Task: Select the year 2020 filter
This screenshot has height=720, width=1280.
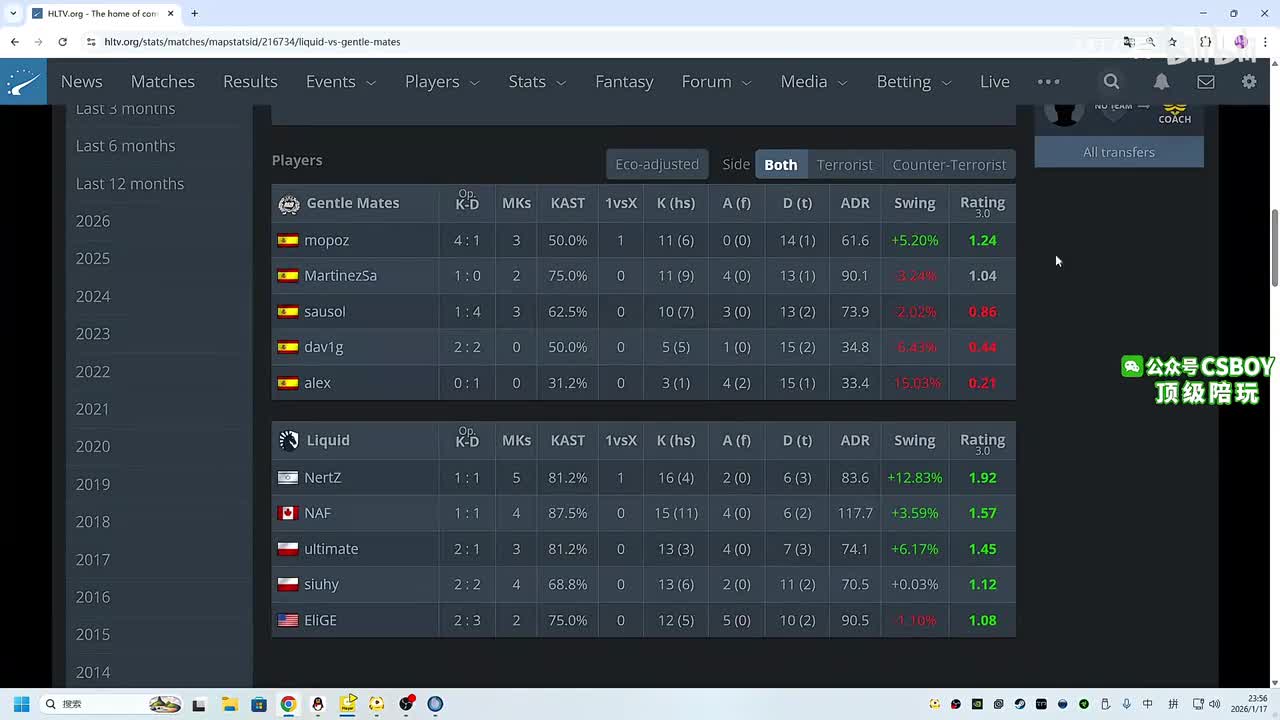Action: point(93,447)
